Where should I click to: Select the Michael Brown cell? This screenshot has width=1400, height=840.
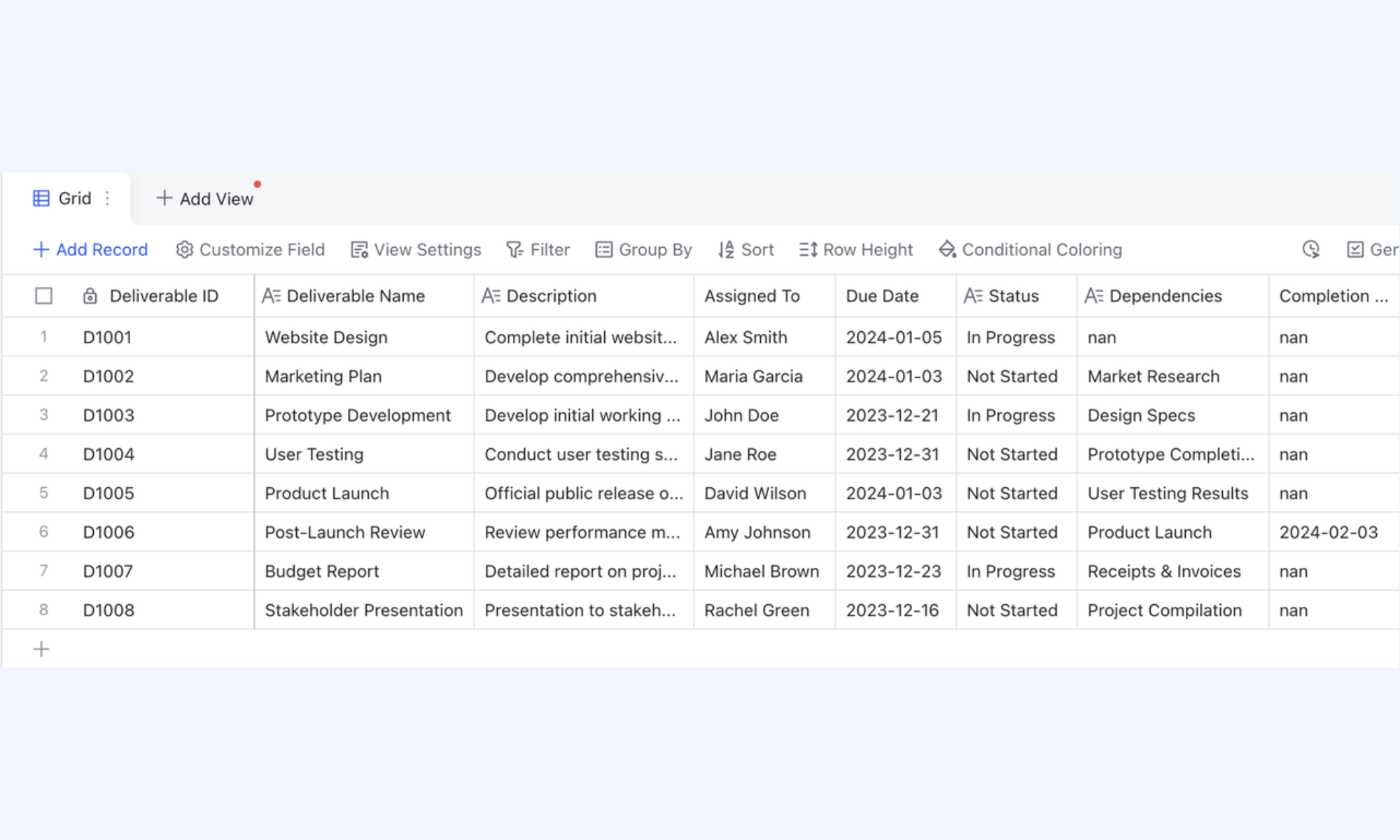[x=764, y=571]
